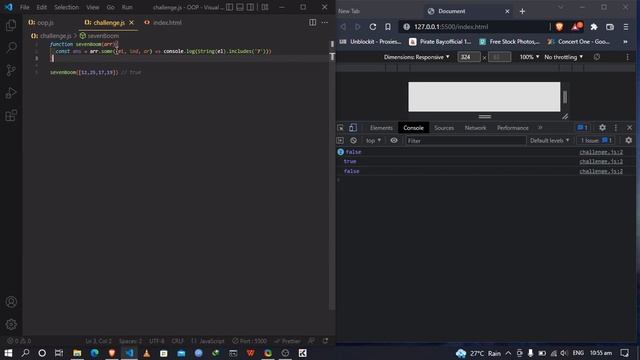Click the VS Code taskbar icon
The width and height of the screenshot is (640, 360).
tap(129, 353)
